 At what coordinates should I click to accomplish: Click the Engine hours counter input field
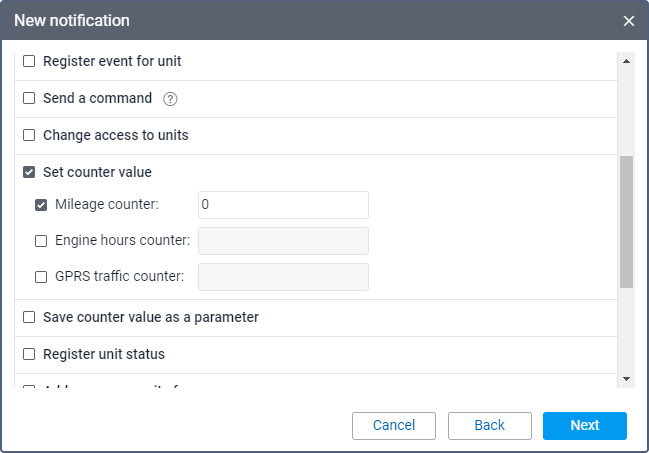[x=283, y=241]
